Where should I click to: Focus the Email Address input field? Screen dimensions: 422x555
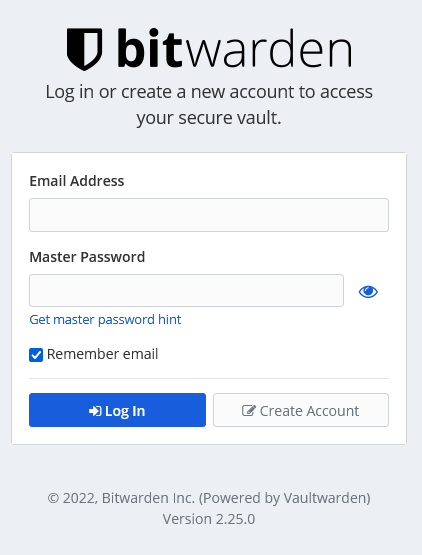point(209,215)
